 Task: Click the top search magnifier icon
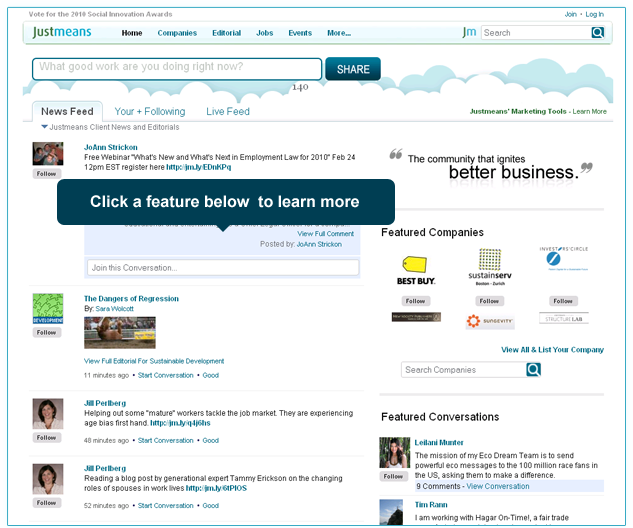click(x=597, y=32)
